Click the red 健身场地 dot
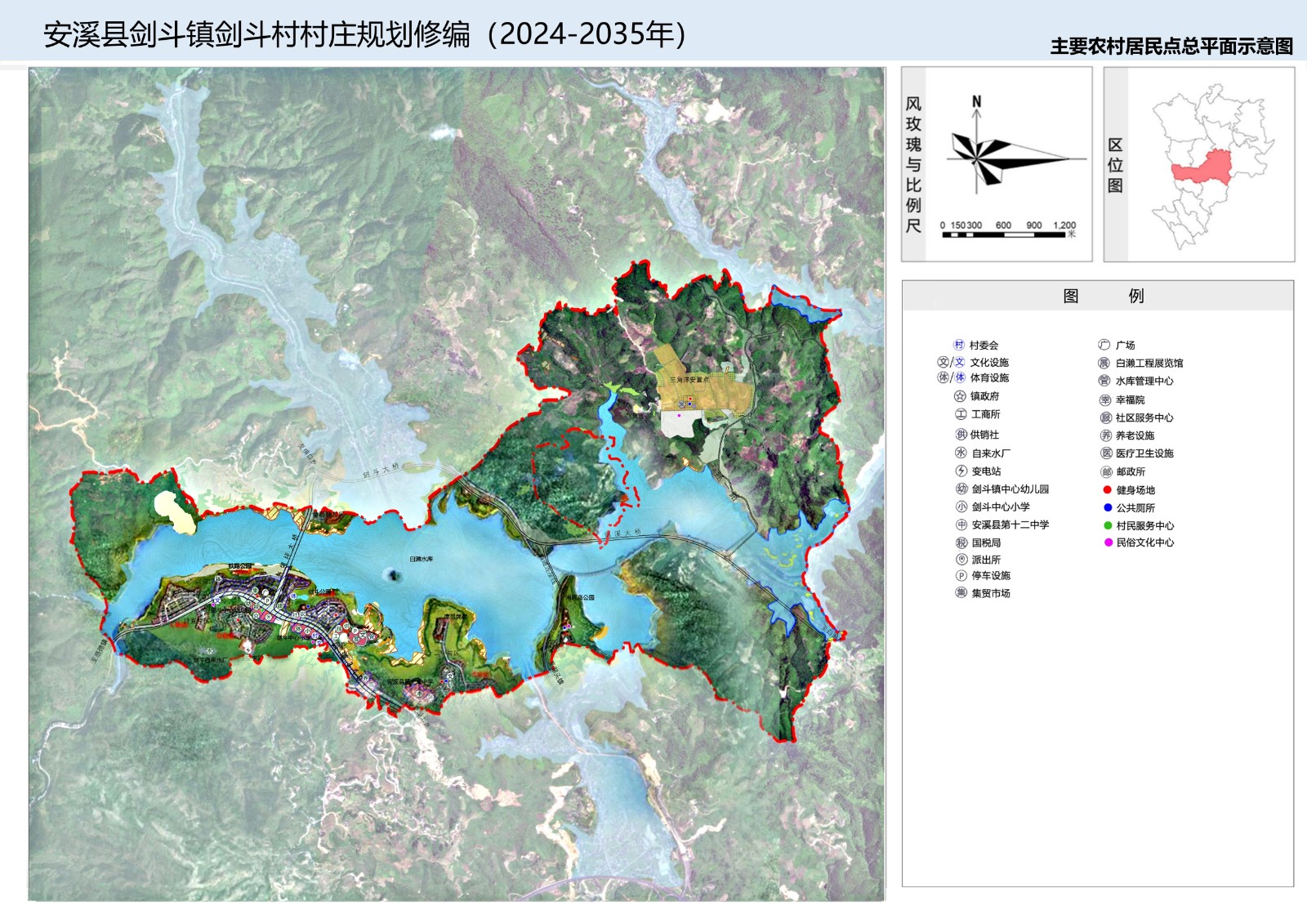Image resolution: width=1307 pixels, height=924 pixels. tap(1108, 490)
